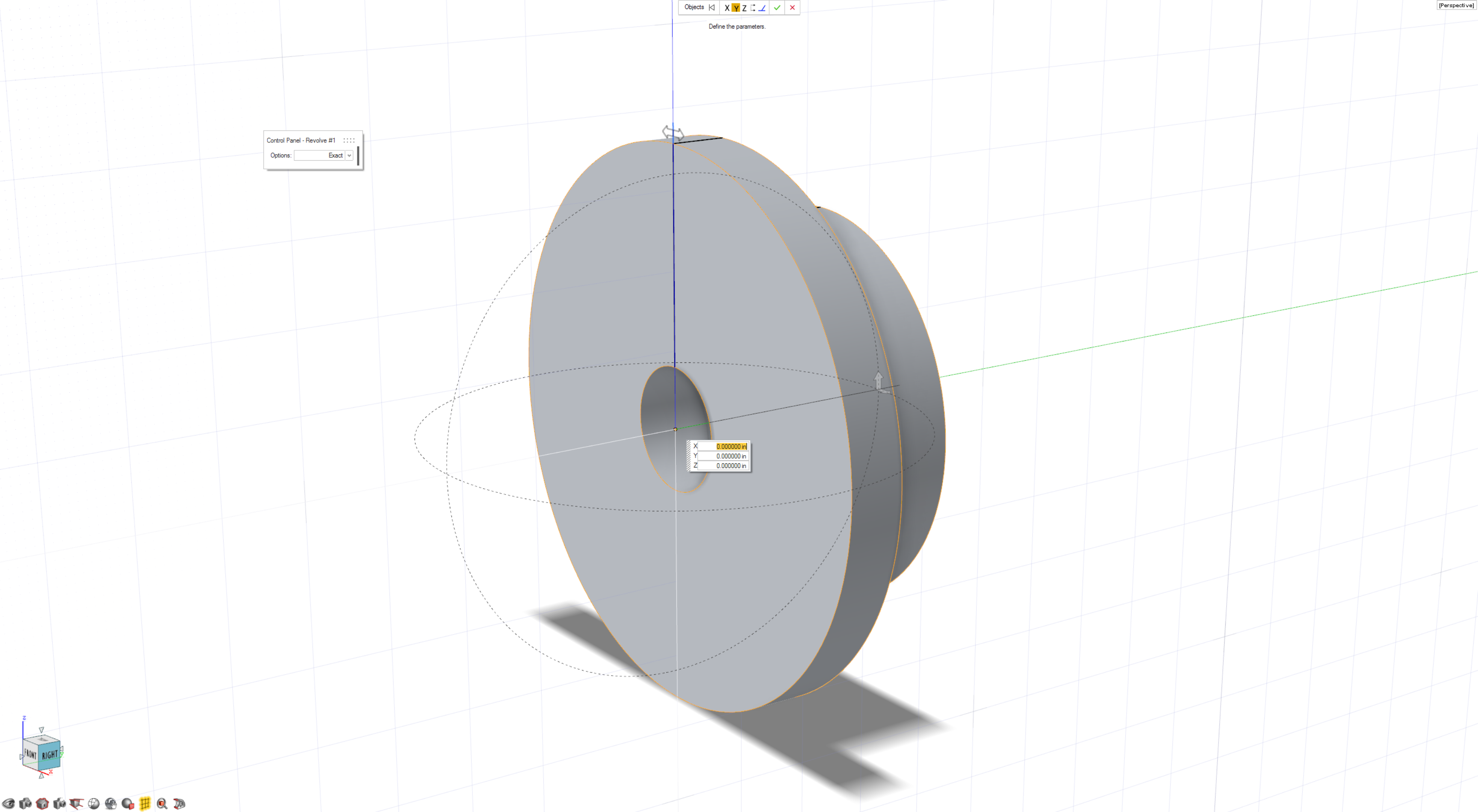Viewport: 1478px width, 812px height.
Task: Click the blue angle line icon
Action: coord(762,7)
